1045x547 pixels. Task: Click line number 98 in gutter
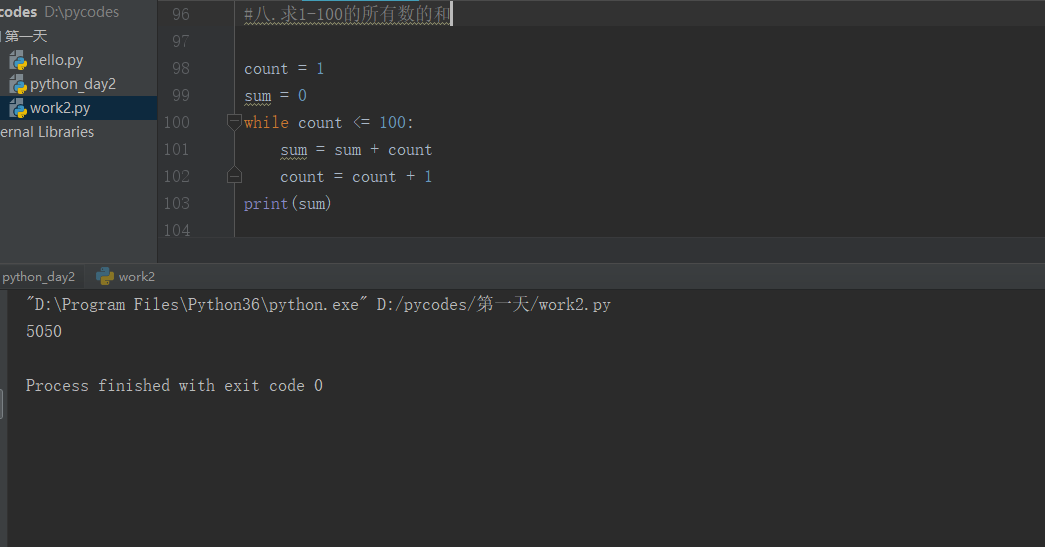pyautogui.click(x=181, y=68)
